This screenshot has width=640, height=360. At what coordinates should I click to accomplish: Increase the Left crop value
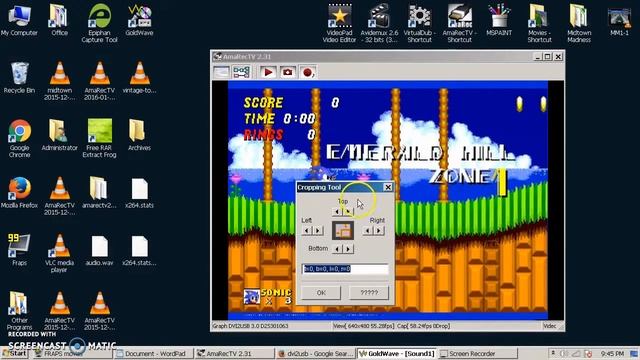(318, 231)
